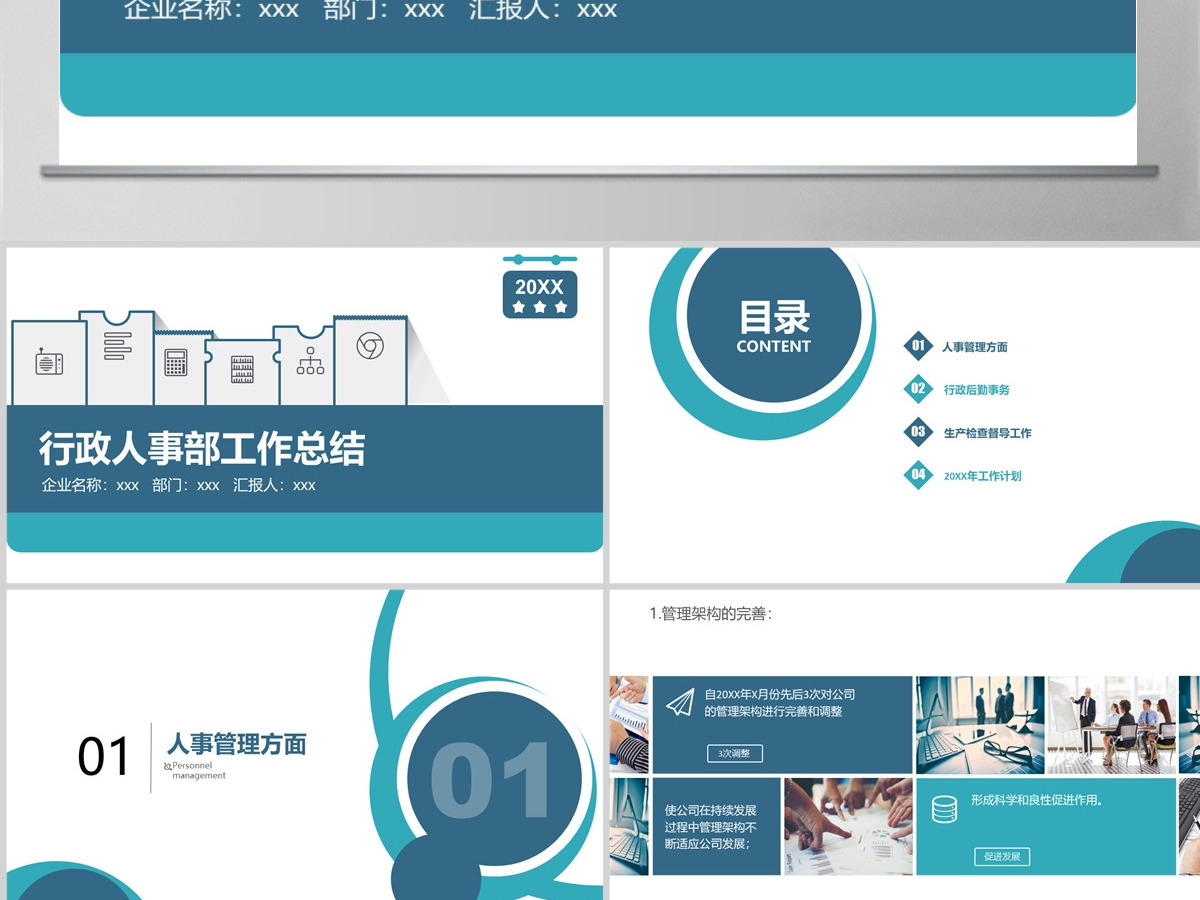Click the 01 diamond marker in contents
The height and width of the screenshot is (900, 1200).
point(918,346)
